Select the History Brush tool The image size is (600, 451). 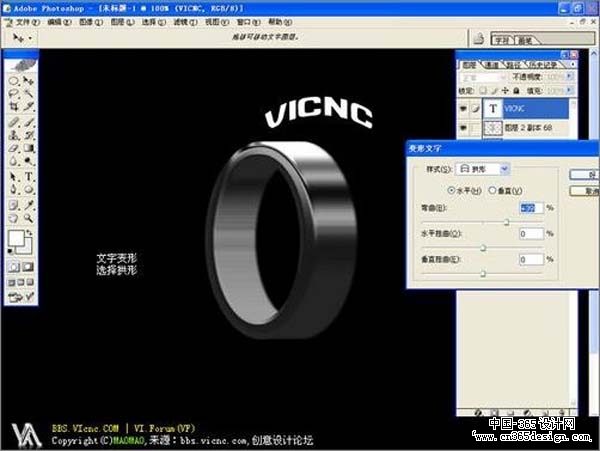point(28,135)
